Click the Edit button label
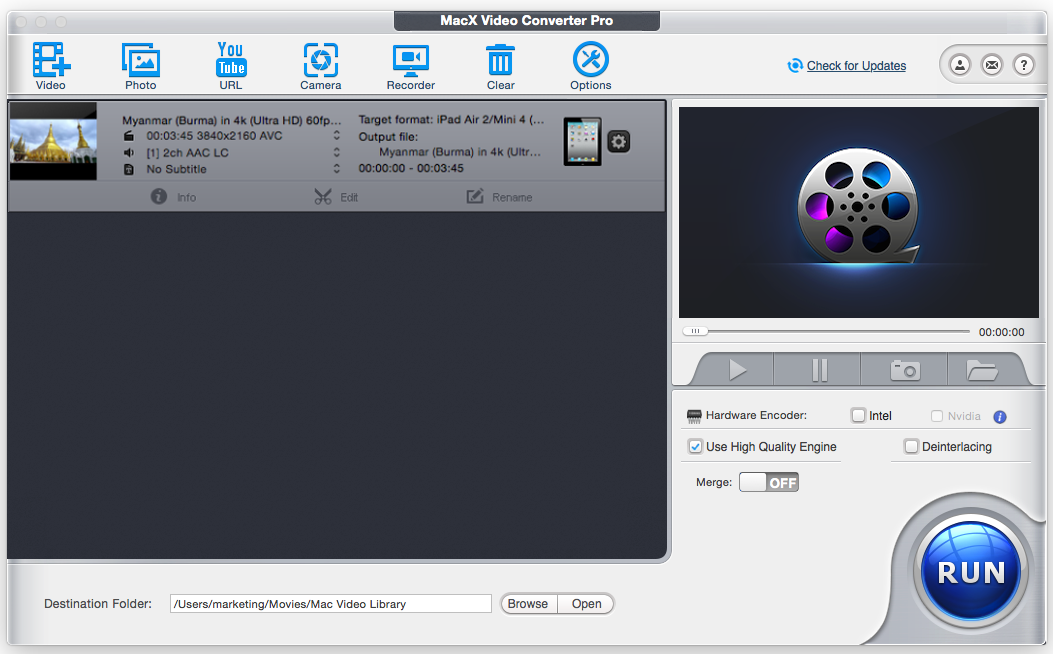Viewport: 1053px width, 654px height. pyautogui.click(x=349, y=197)
